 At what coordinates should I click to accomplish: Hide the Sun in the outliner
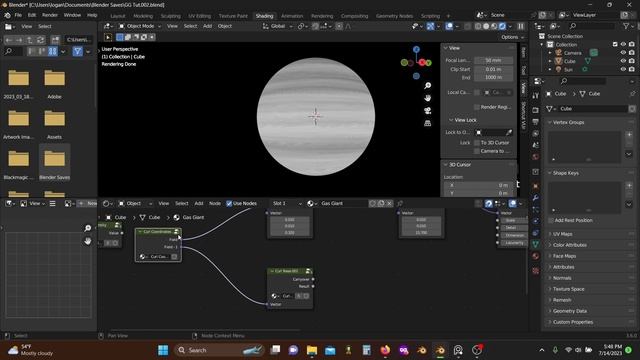click(623, 69)
